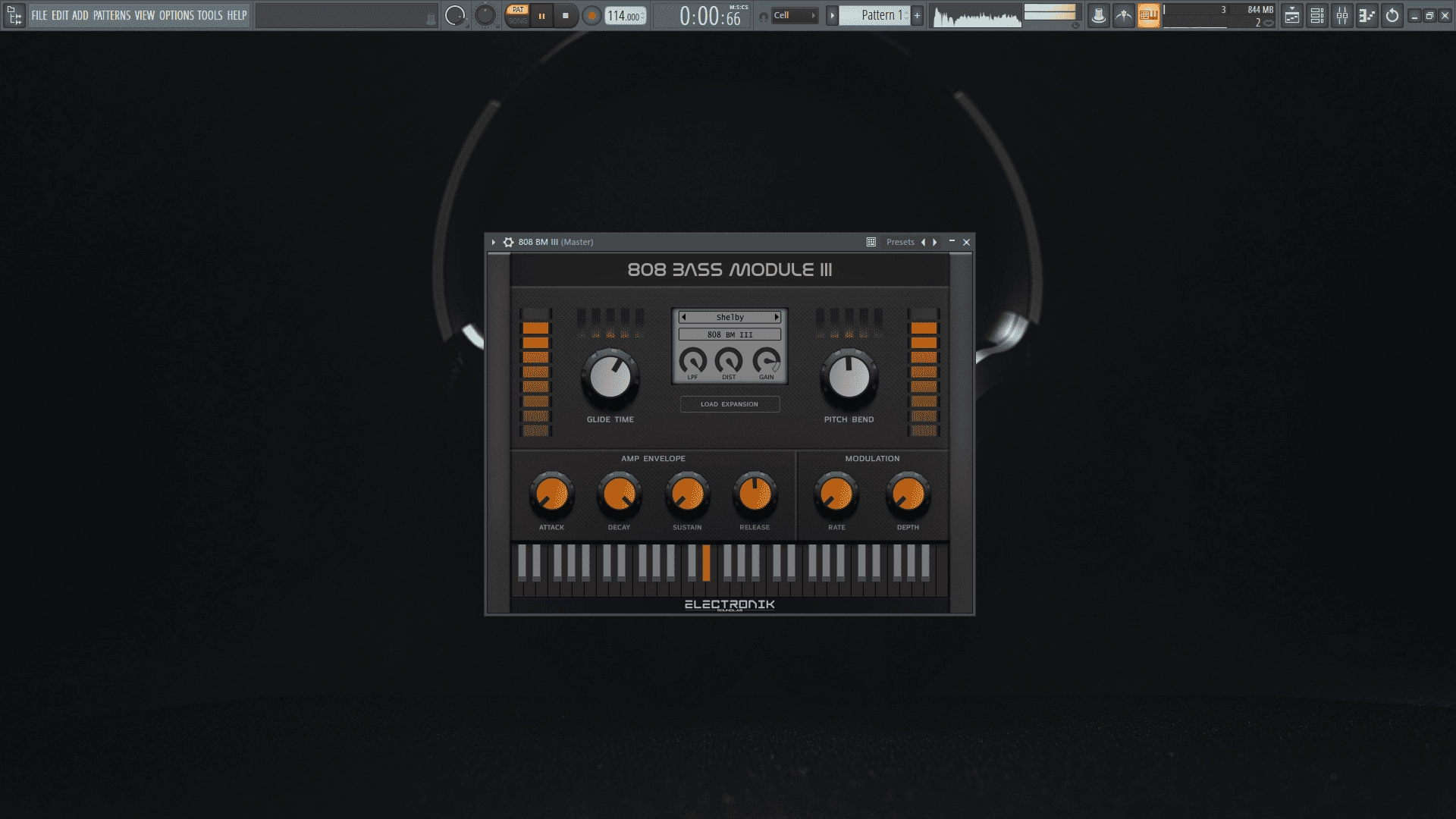Open the OPTIONS menu
The height and width of the screenshot is (819, 1456).
point(177,15)
